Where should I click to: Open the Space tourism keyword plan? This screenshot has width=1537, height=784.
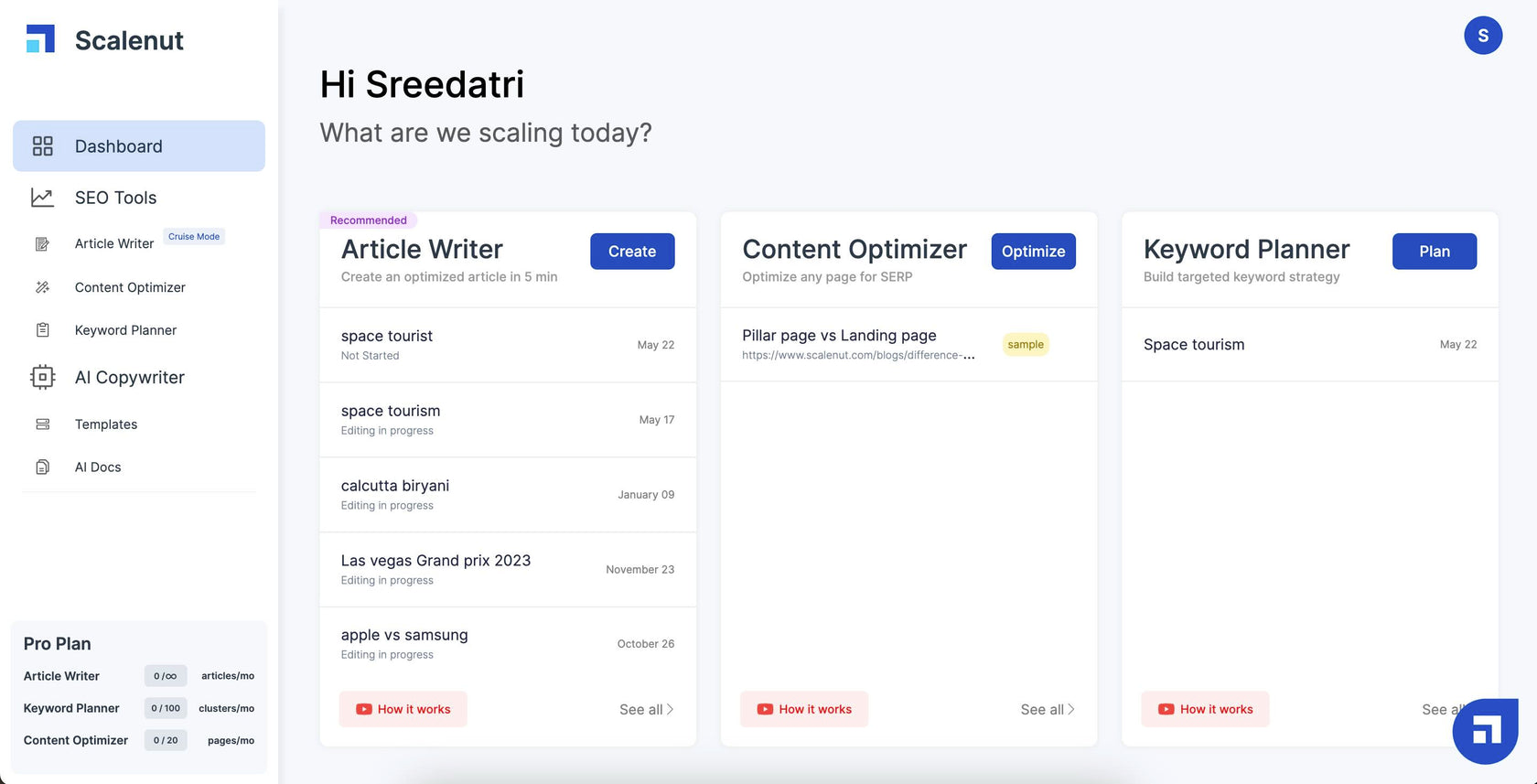pyautogui.click(x=1310, y=345)
